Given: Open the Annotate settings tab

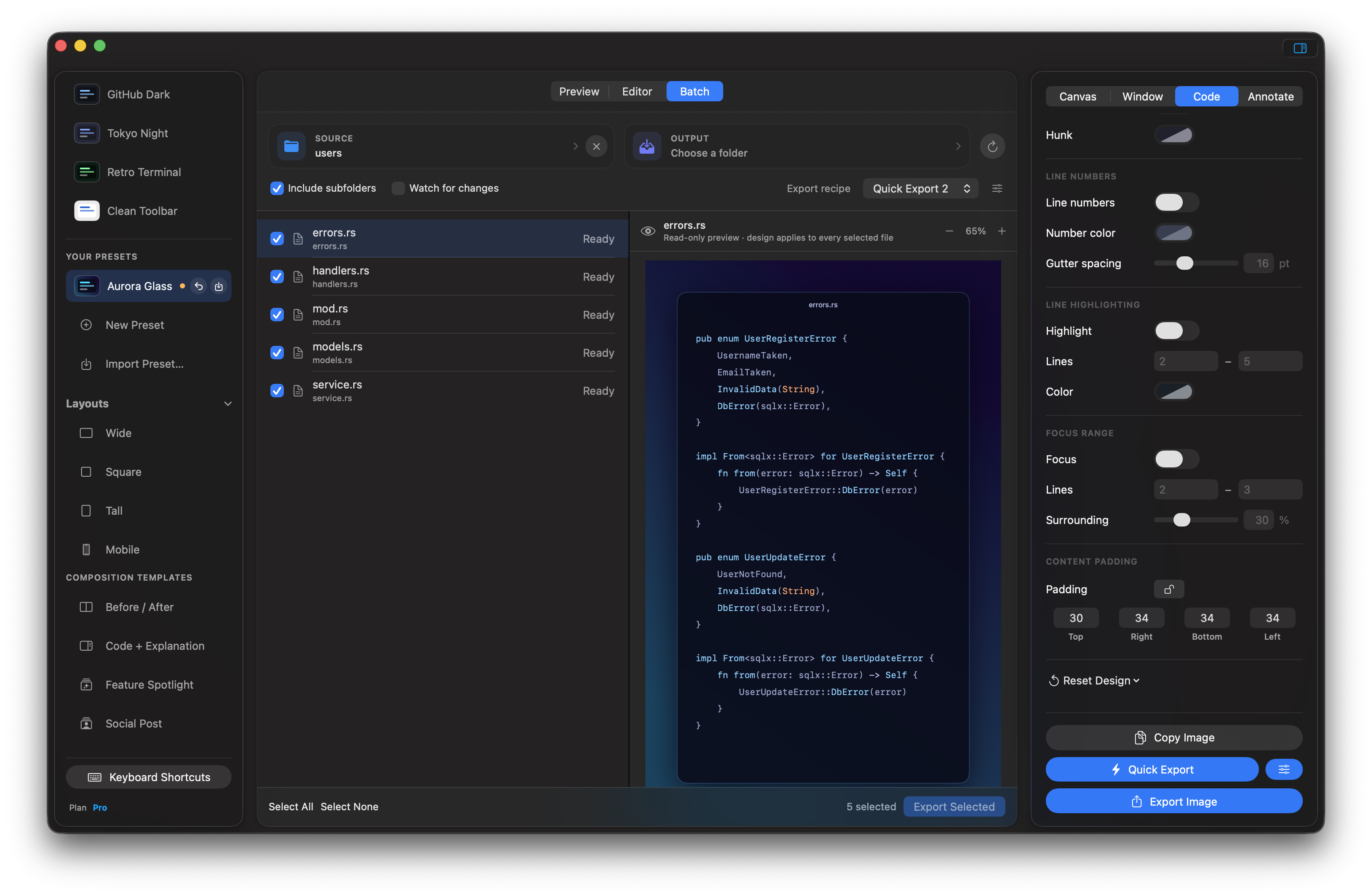Looking at the screenshot, I should [x=1271, y=96].
